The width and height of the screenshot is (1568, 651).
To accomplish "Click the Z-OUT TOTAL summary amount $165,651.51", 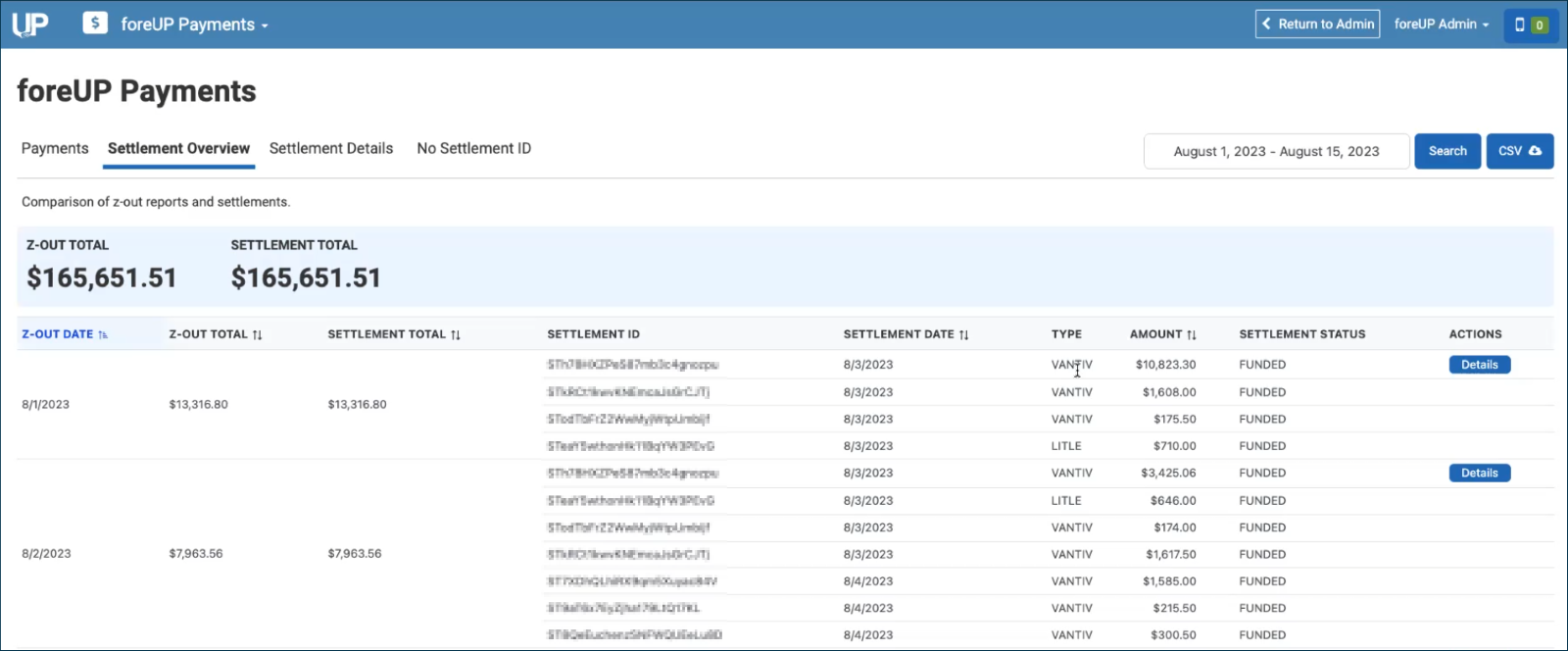I will tap(102, 278).
